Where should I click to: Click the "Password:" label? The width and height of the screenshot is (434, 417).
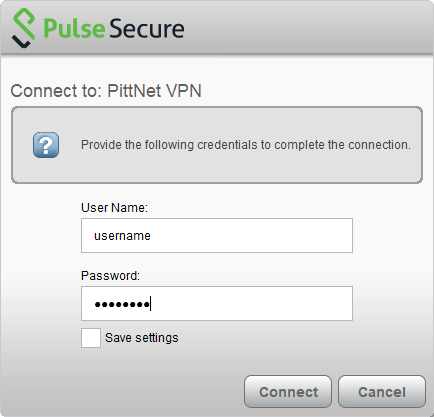pyautogui.click(x=110, y=276)
